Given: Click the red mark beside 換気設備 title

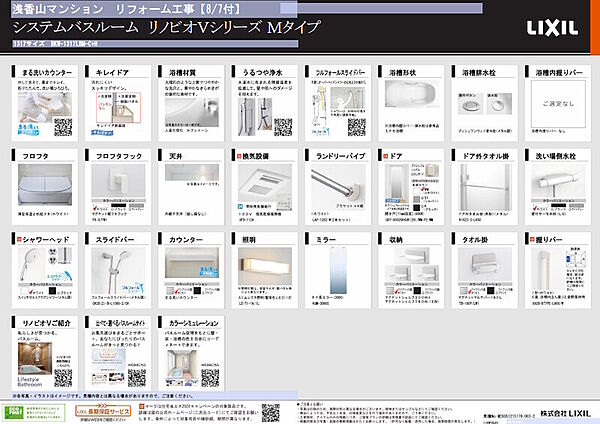Looking at the screenshot, I should pyautogui.click(x=239, y=156).
